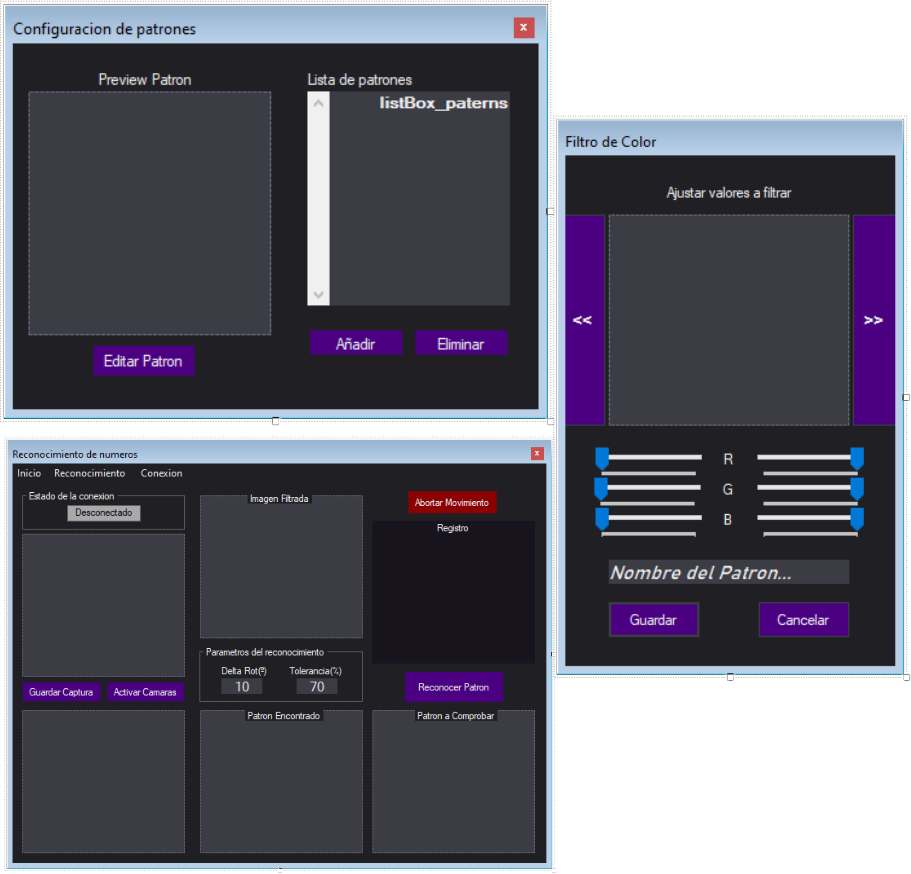Start recognition with Reconocer Patron
911x874 pixels.
click(453, 686)
